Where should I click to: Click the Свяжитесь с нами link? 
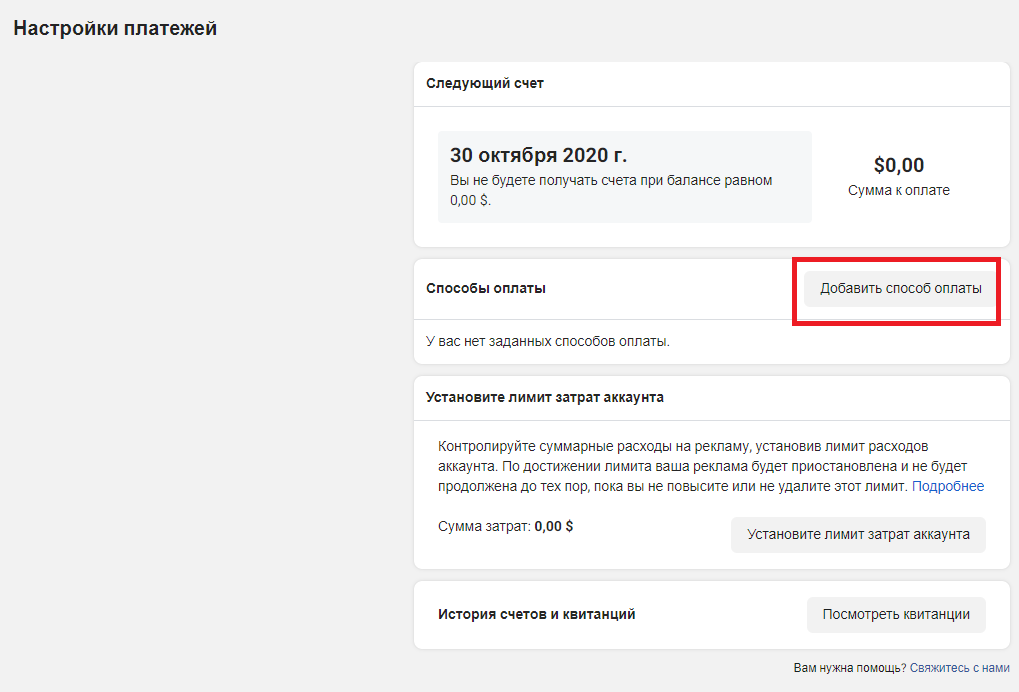959,668
